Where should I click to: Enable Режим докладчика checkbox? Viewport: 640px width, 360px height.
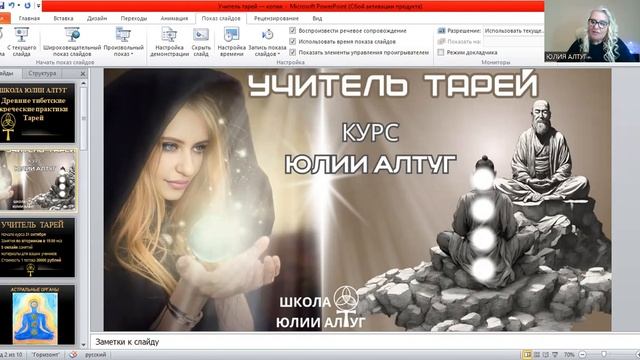(441, 52)
